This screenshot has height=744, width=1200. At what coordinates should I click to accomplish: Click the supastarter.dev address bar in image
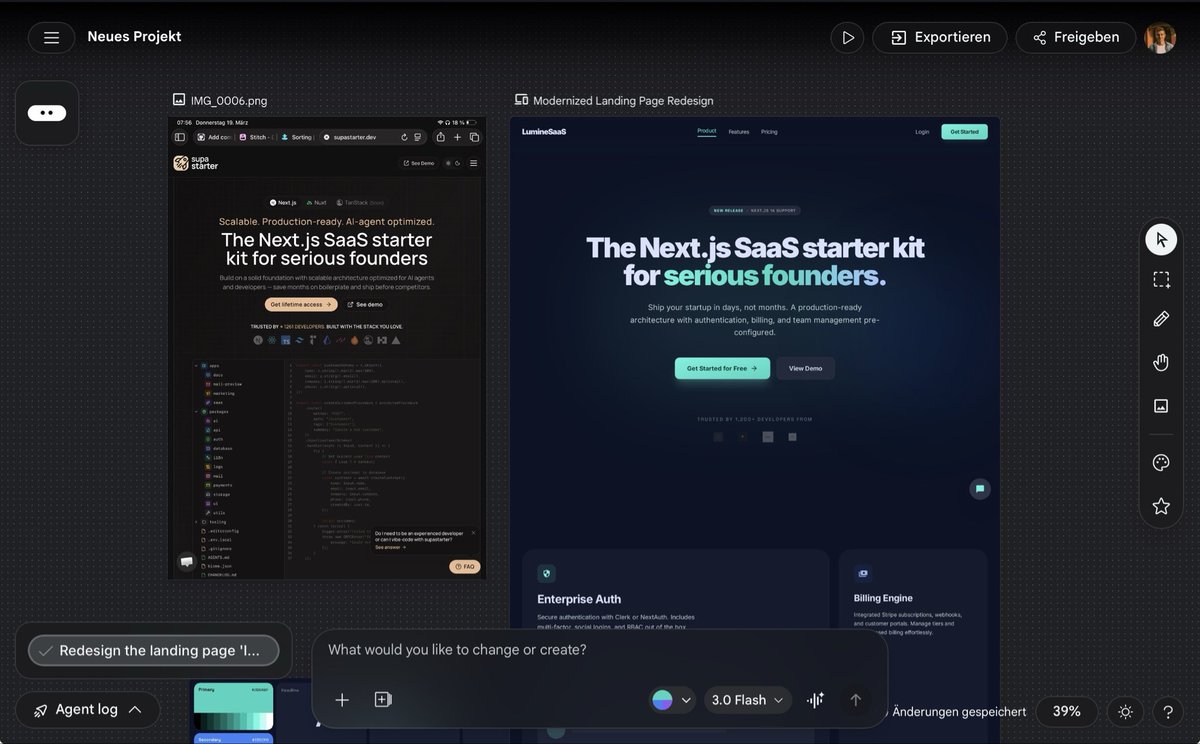point(357,137)
